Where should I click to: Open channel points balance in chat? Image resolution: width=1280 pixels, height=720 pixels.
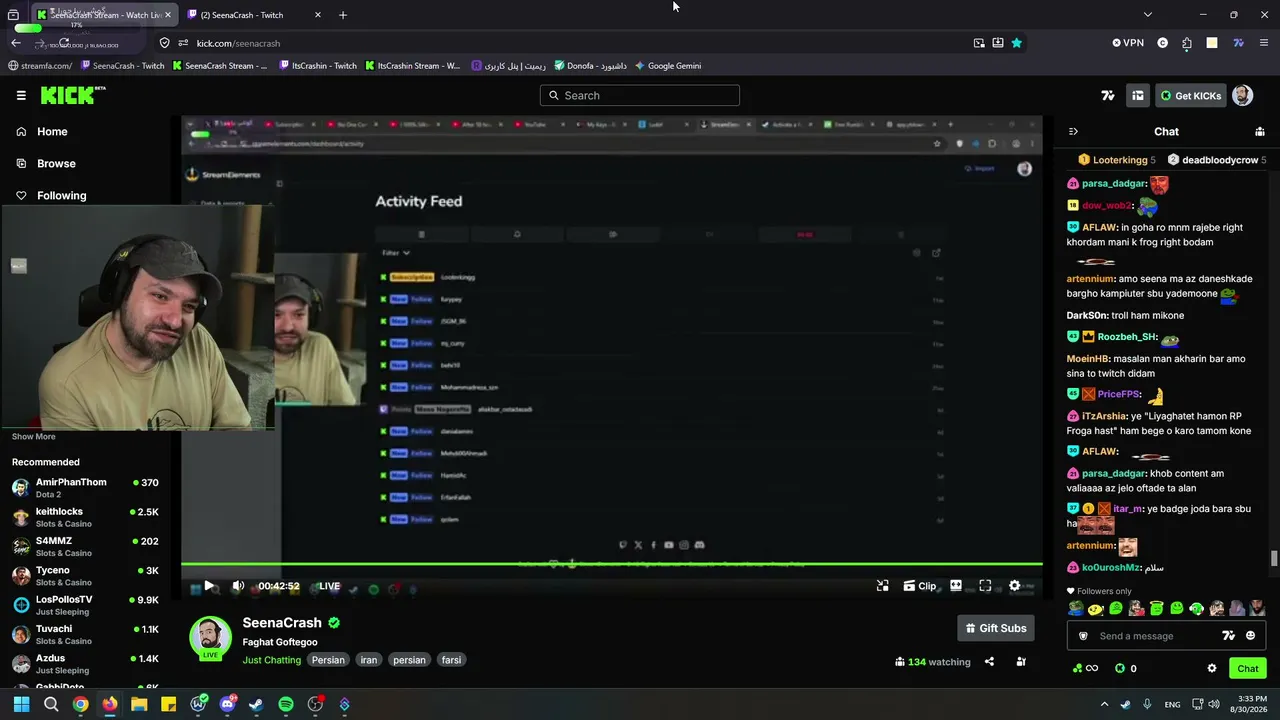pos(1085,668)
